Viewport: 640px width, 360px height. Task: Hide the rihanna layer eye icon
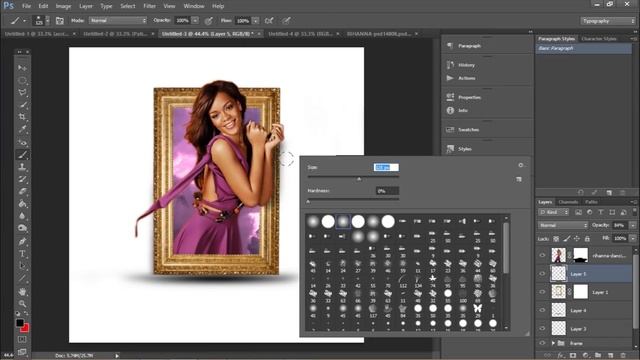pyautogui.click(x=542, y=256)
